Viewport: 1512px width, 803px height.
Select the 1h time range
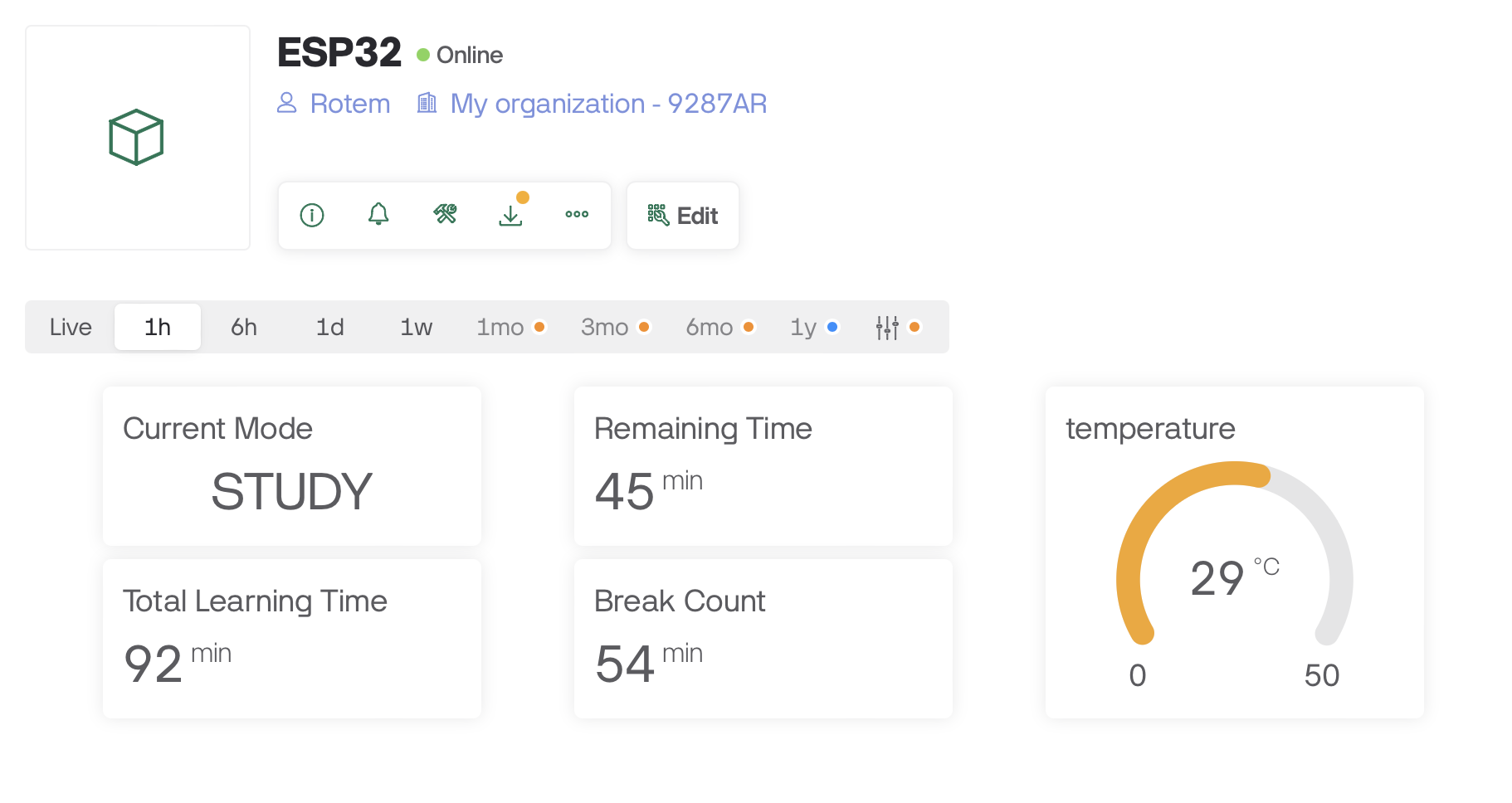coord(158,327)
